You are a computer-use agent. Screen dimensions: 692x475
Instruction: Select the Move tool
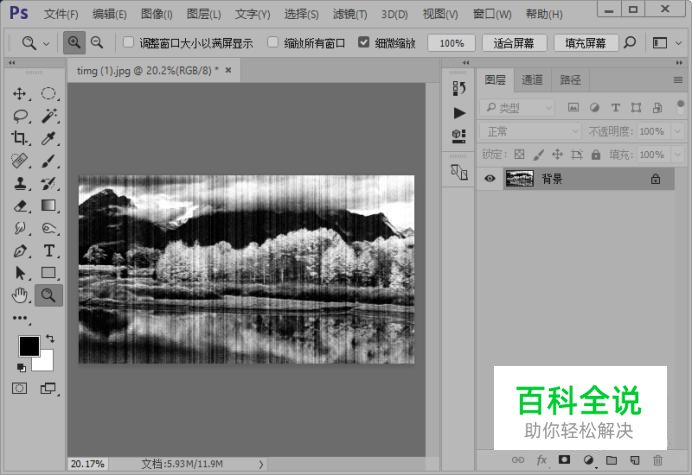[x=19, y=94]
